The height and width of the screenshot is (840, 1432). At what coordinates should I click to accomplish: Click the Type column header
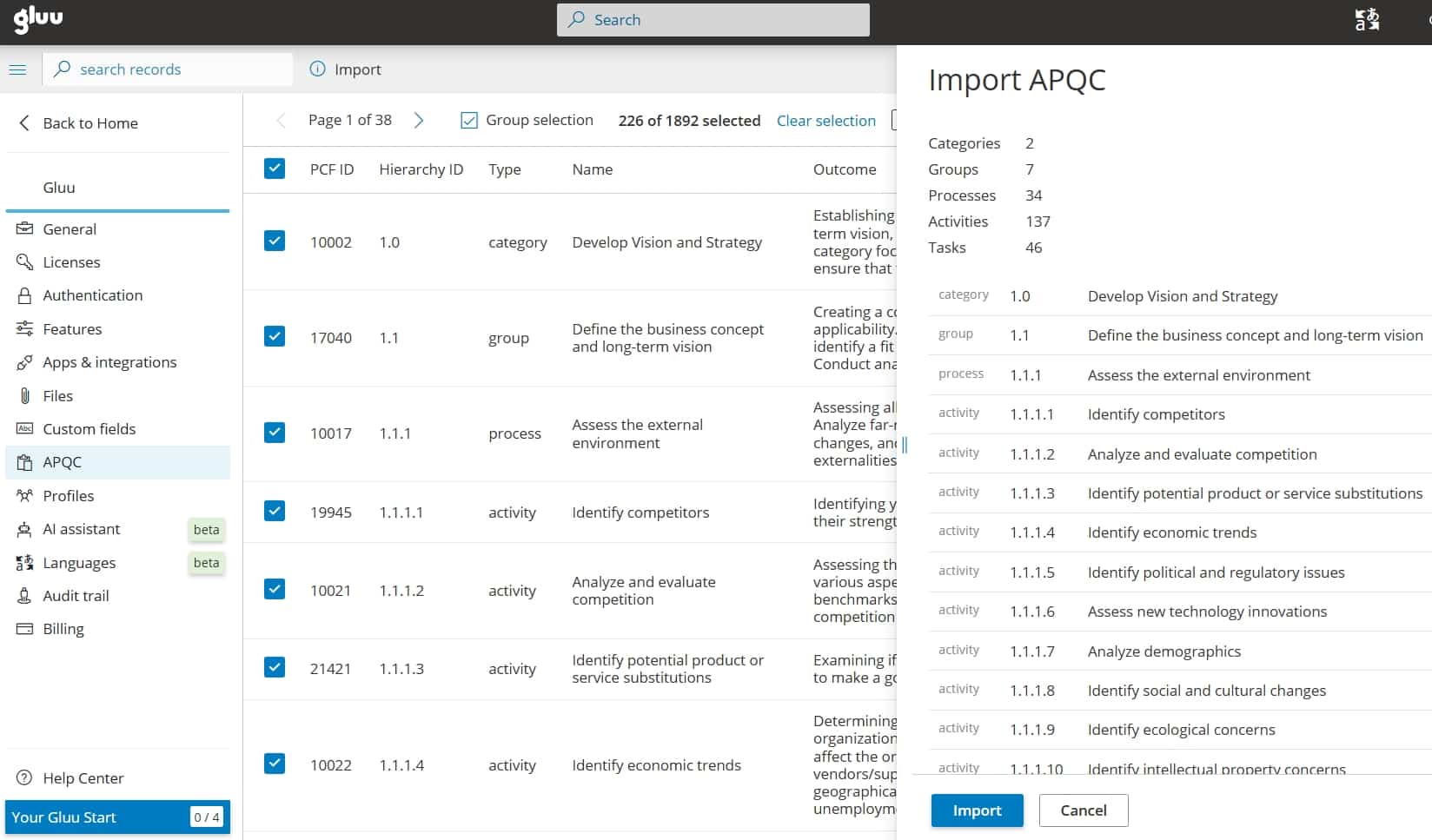click(505, 169)
